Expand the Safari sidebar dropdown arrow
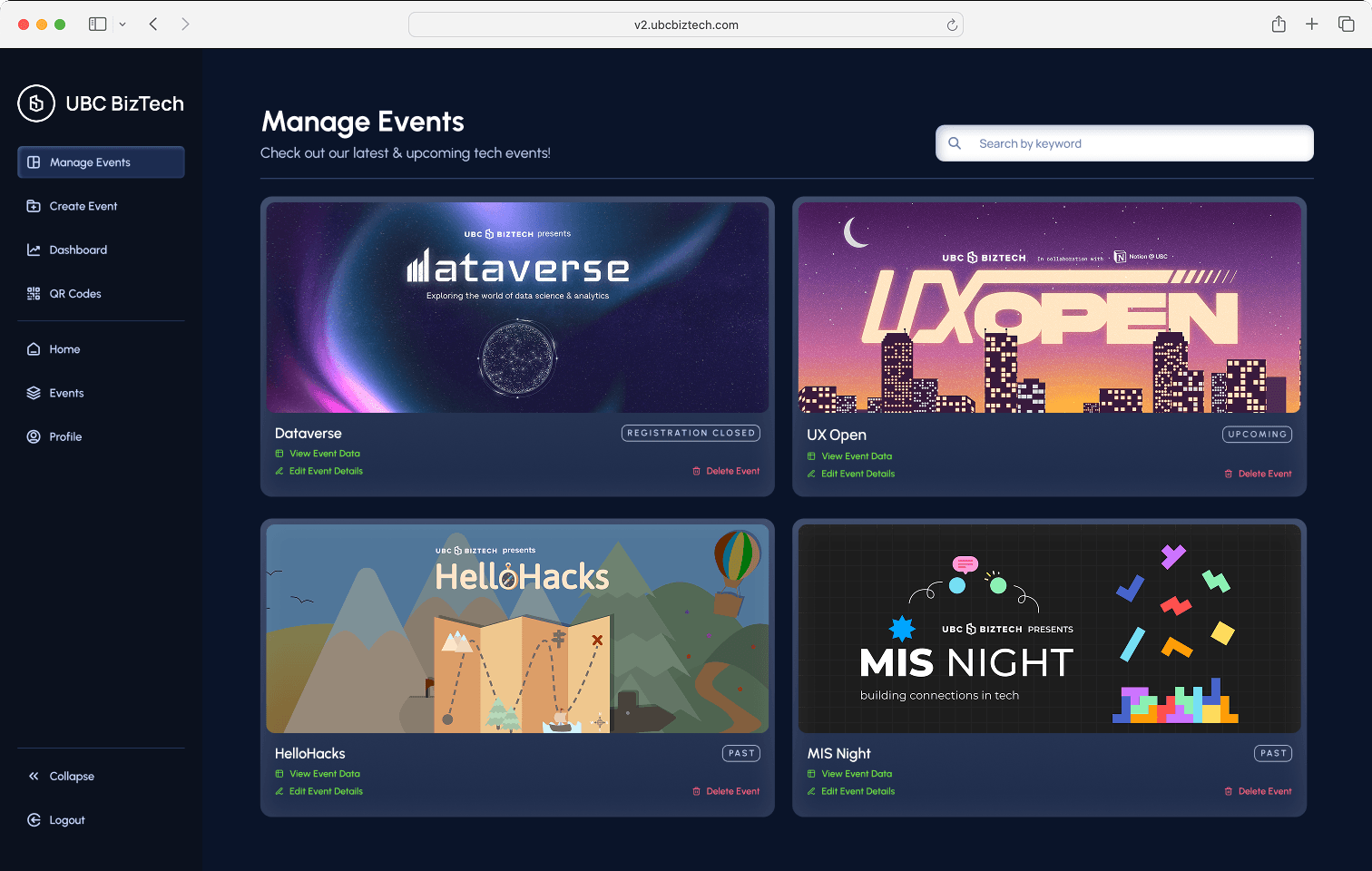1372x871 pixels. pyautogui.click(x=122, y=24)
